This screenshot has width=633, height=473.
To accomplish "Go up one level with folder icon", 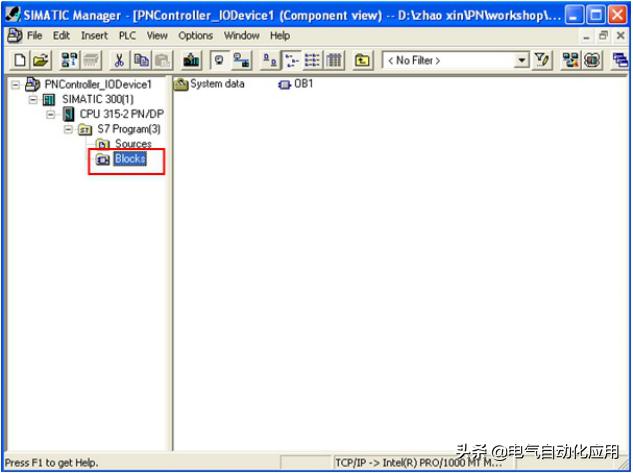I will tap(362, 61).
